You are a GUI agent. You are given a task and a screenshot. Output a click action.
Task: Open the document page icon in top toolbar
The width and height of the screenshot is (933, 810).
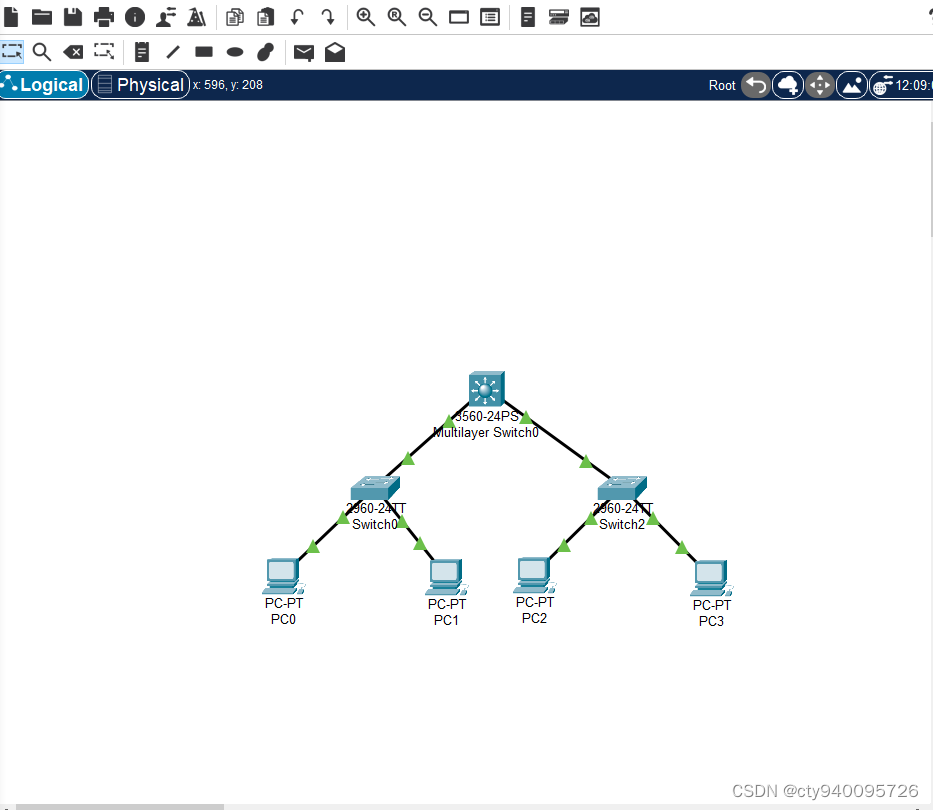pos(528,17)
